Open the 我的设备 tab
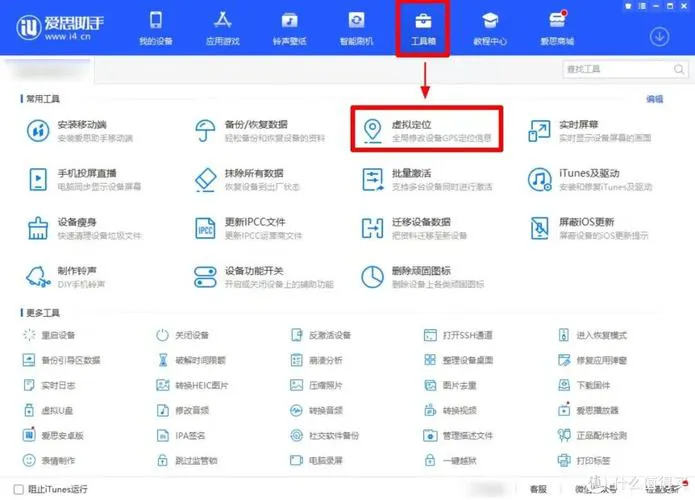This screenshot has height=500, width=695. 156,28
